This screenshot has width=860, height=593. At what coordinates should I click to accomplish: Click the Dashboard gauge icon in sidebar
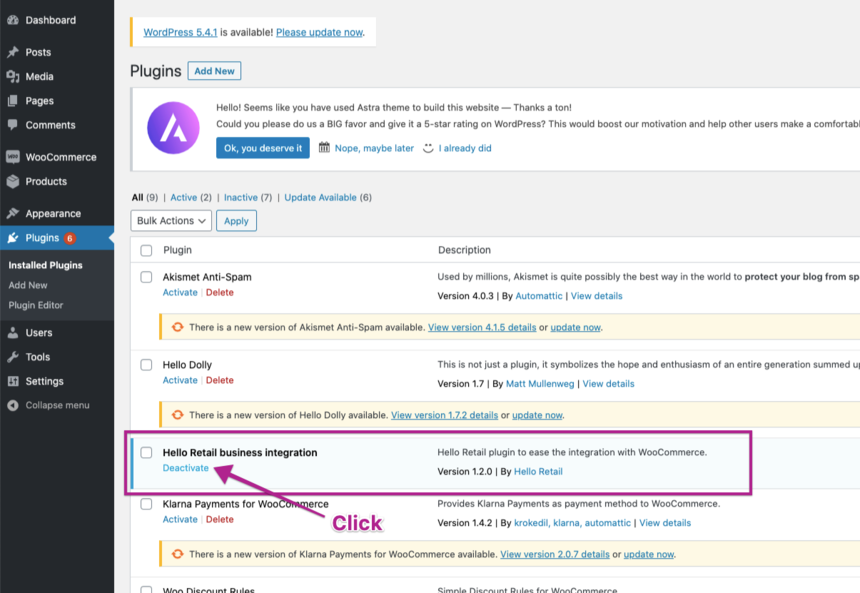click(x=13, y=20)
